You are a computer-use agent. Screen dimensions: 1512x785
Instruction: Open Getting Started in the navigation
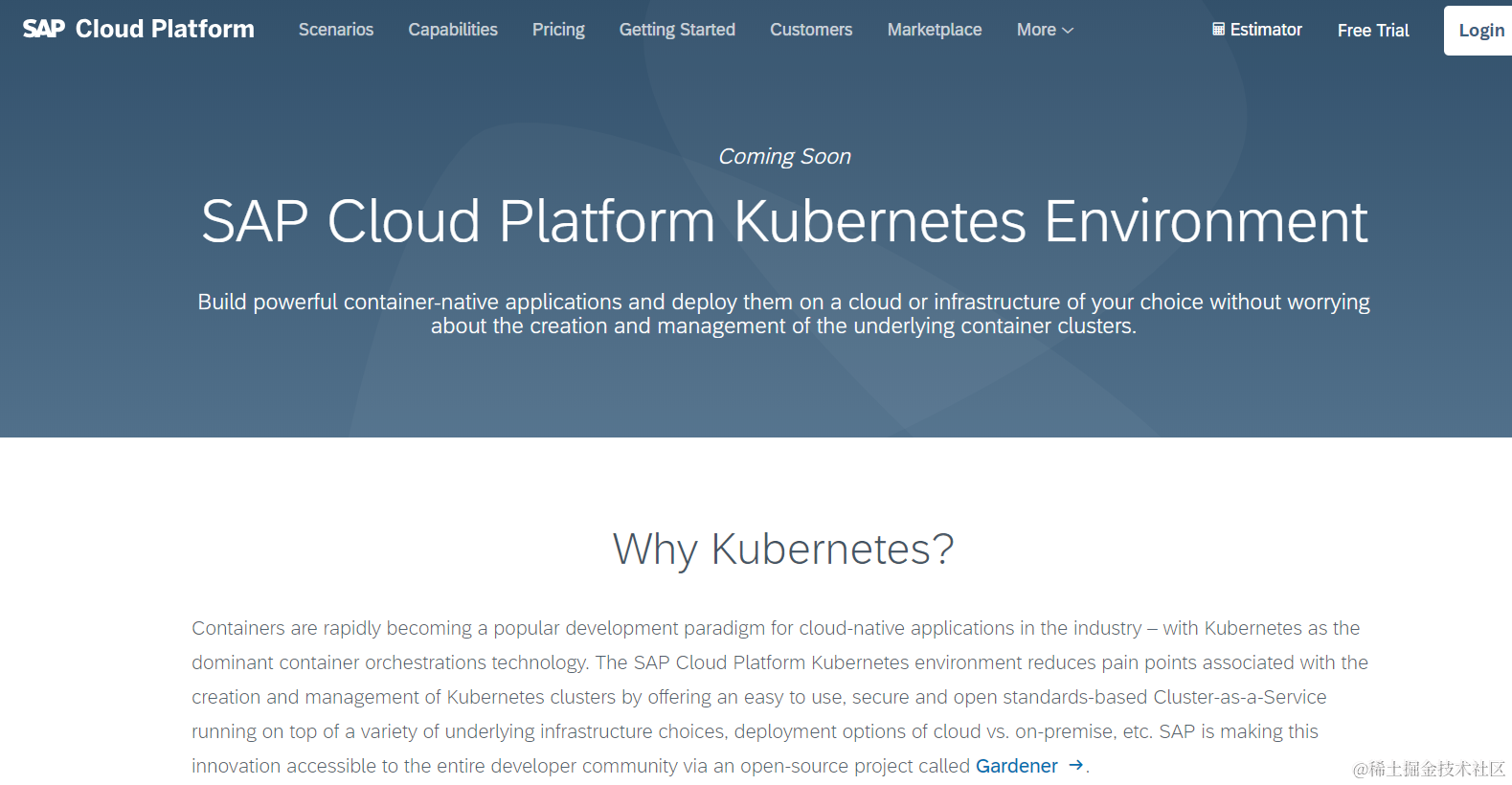677,30
